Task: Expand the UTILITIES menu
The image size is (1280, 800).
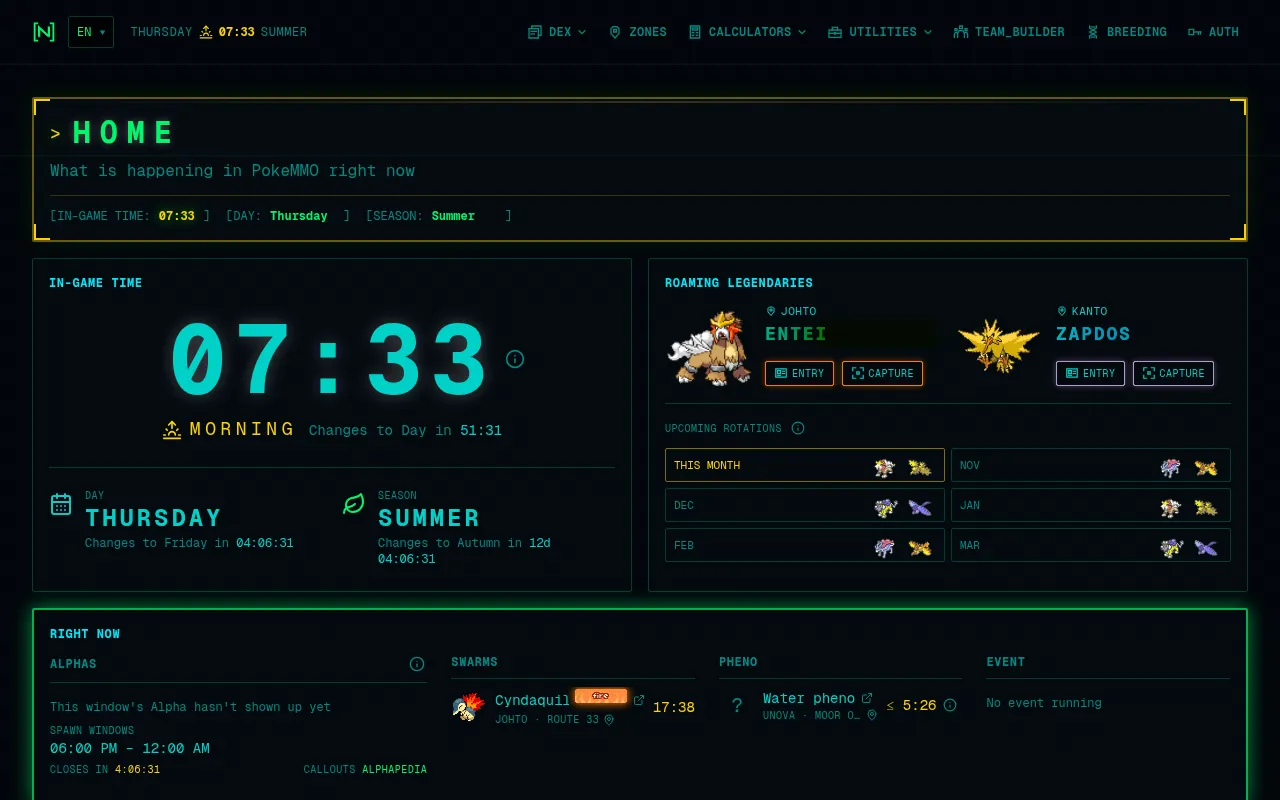Action: (x=880, y=32)
